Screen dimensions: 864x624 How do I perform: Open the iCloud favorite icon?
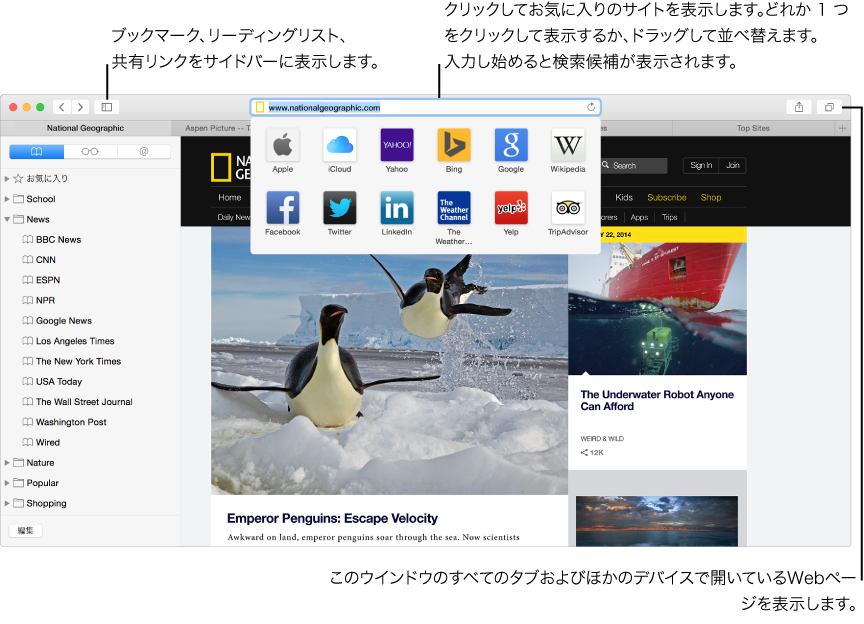click(x=339, y=145)
